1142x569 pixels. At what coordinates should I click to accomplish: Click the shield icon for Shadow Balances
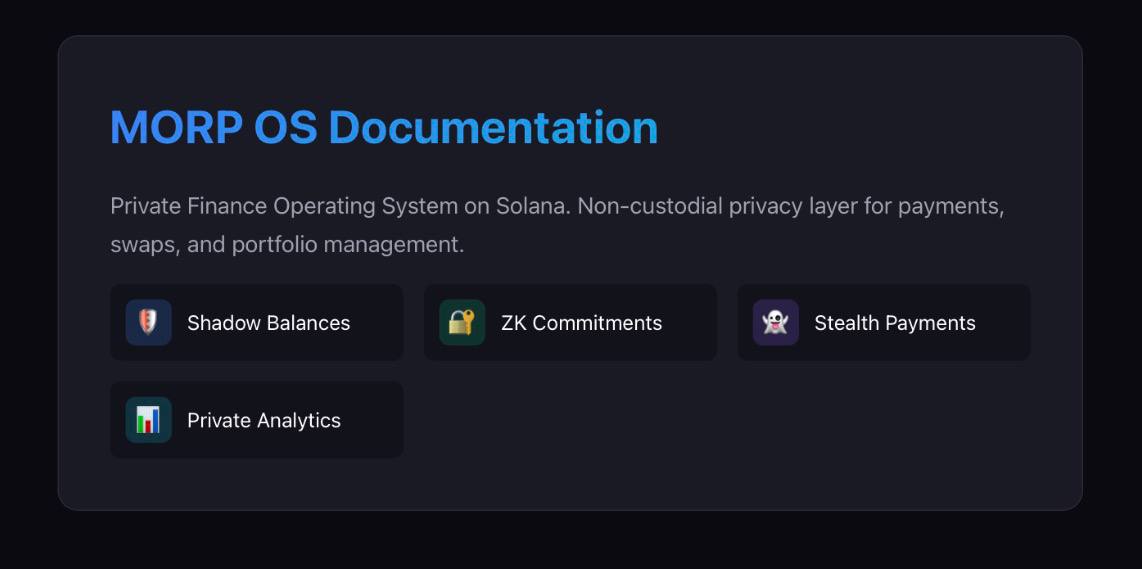point(149,322)
